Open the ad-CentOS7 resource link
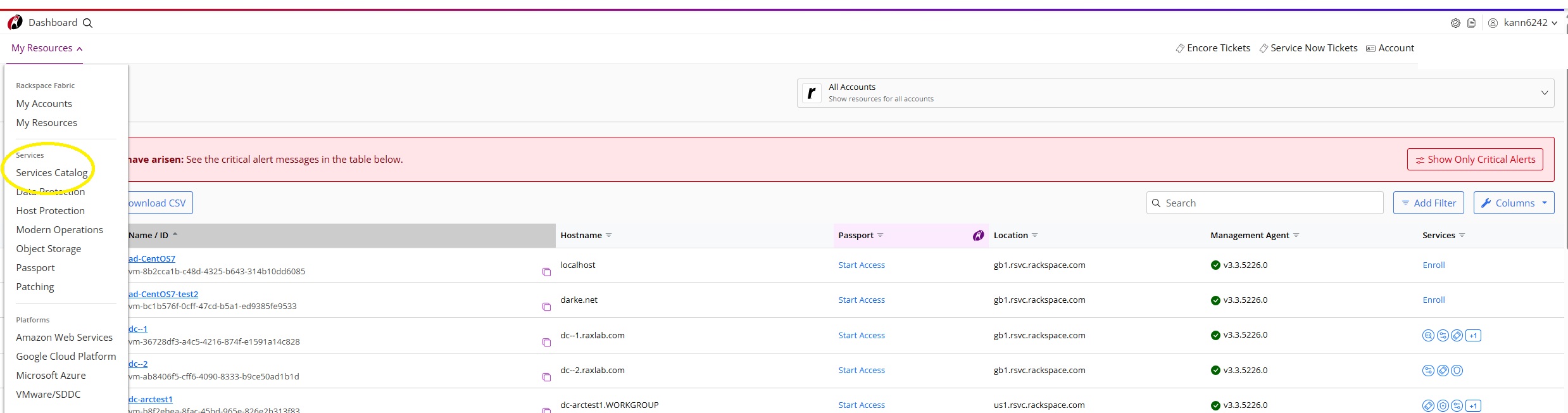The width and height of the screenshot is (1568, 413). coord(152,258)
